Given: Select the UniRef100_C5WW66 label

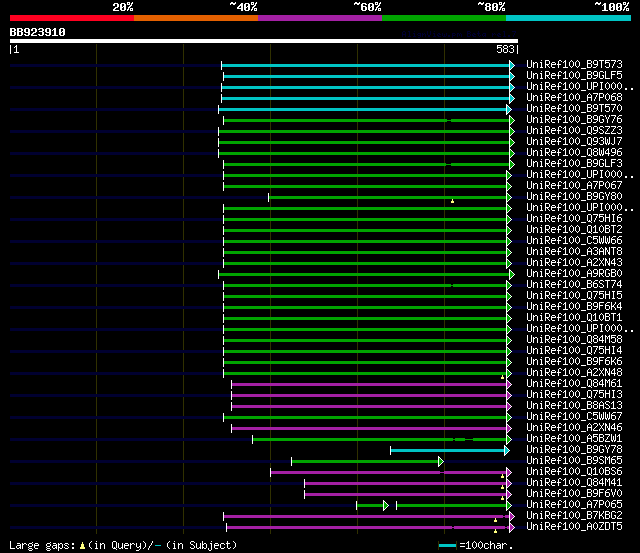Looking at the screenshot, I should tap(574, 241).
